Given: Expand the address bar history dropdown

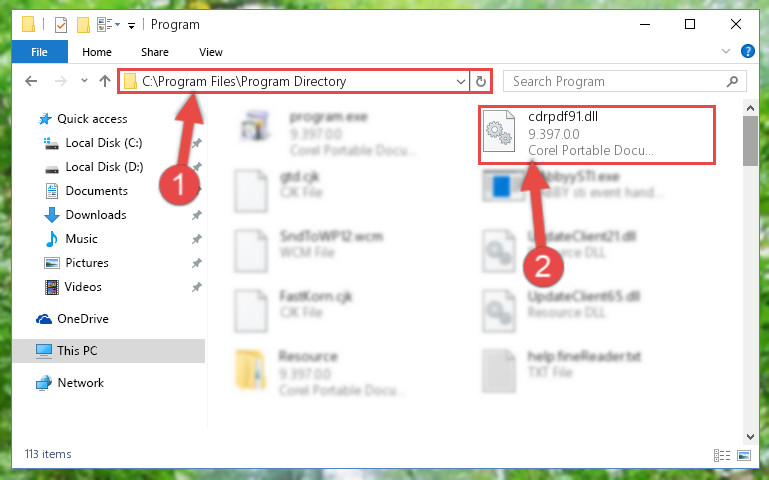Looking at the screenshot, I should pyautogui.click(x=461, y=81).
